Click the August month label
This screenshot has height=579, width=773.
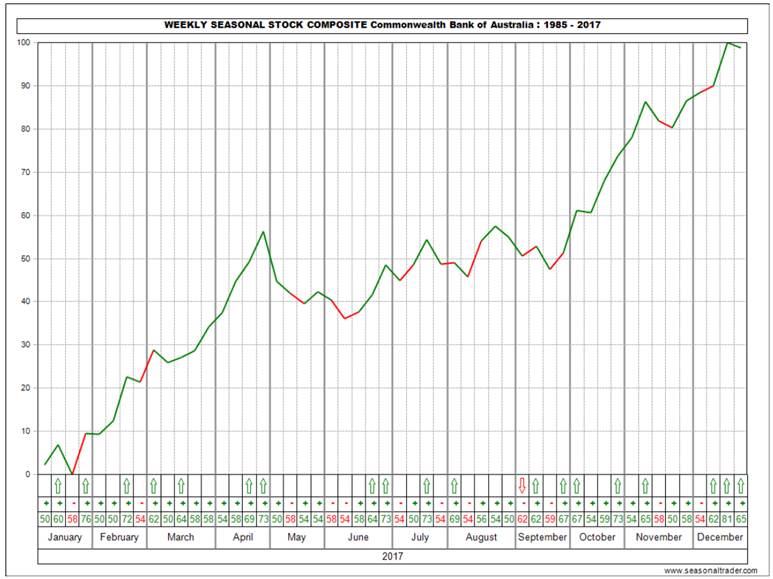pos(481,537)
